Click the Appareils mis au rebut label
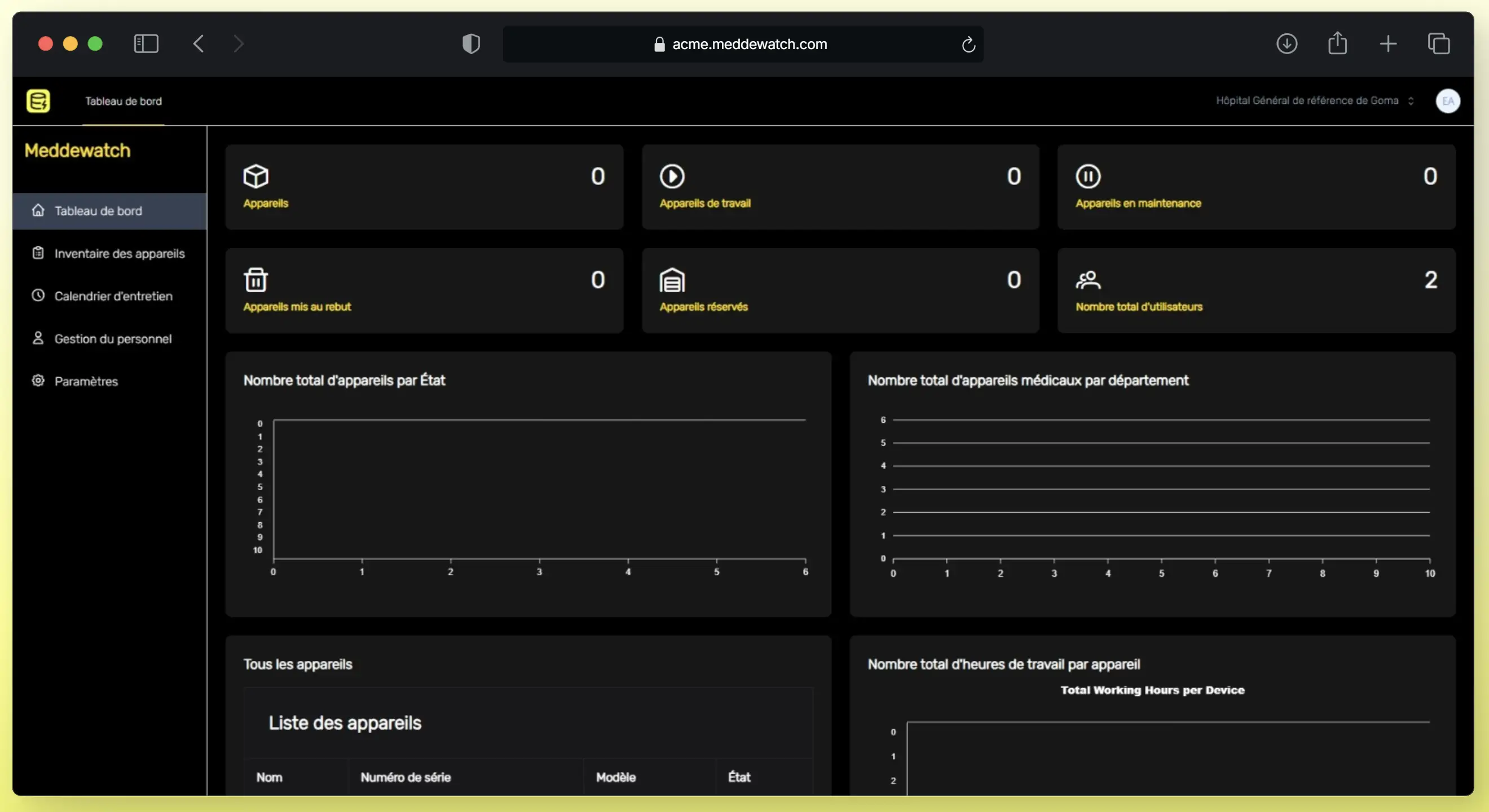 [297, 307]
